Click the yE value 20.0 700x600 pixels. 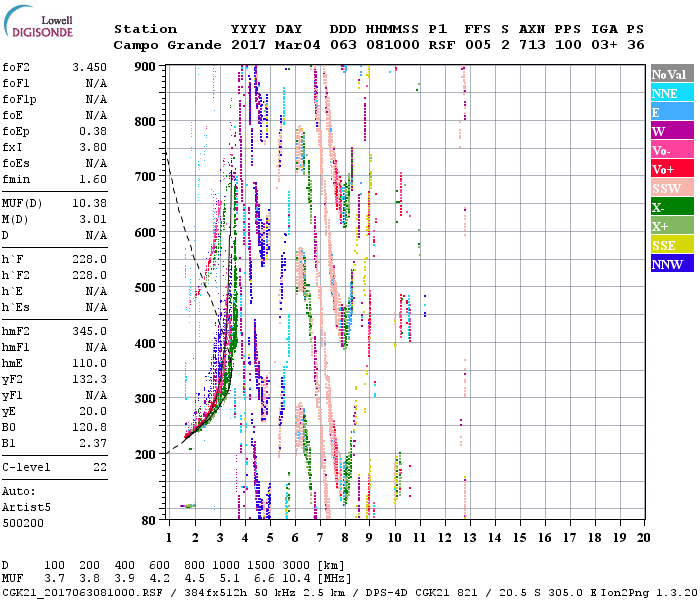(93, 412)
